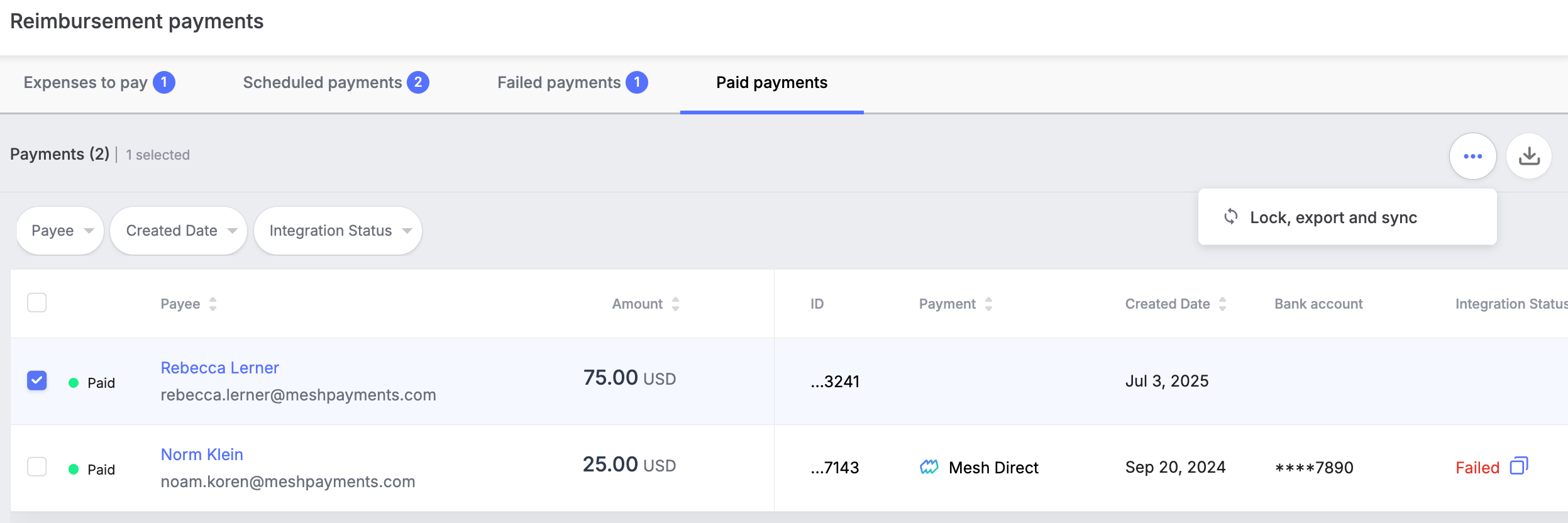1568x523 pixels.
Task: Sort by Amount column arrows
Action: tap(675, 304)
